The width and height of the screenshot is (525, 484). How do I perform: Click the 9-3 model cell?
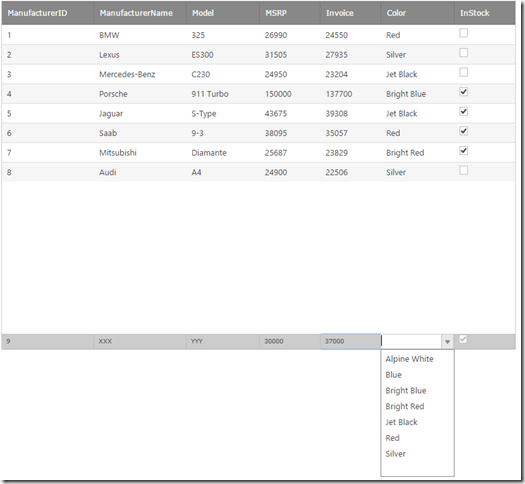click(223, 133)
